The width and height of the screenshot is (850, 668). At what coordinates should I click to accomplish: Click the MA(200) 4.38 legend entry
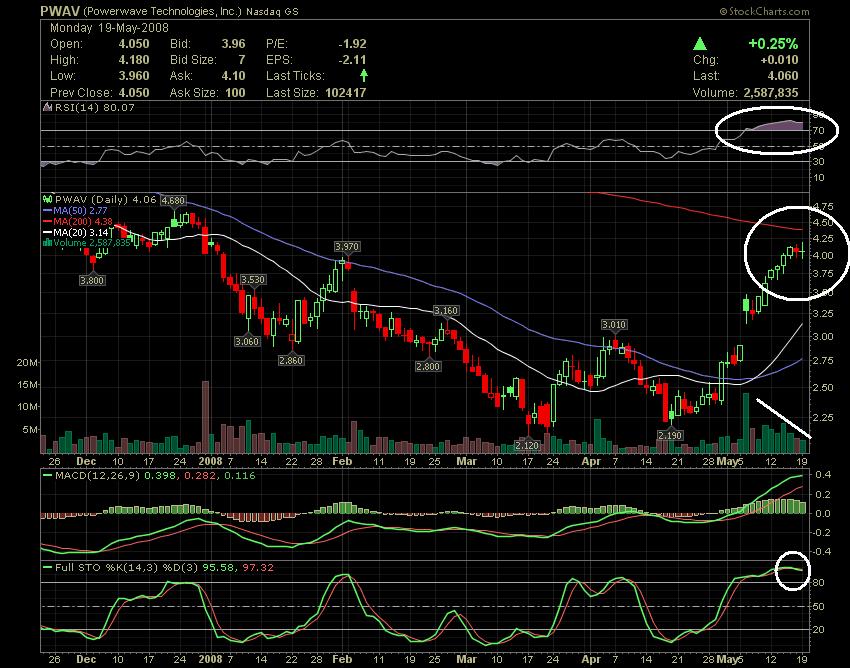(83, 221)
